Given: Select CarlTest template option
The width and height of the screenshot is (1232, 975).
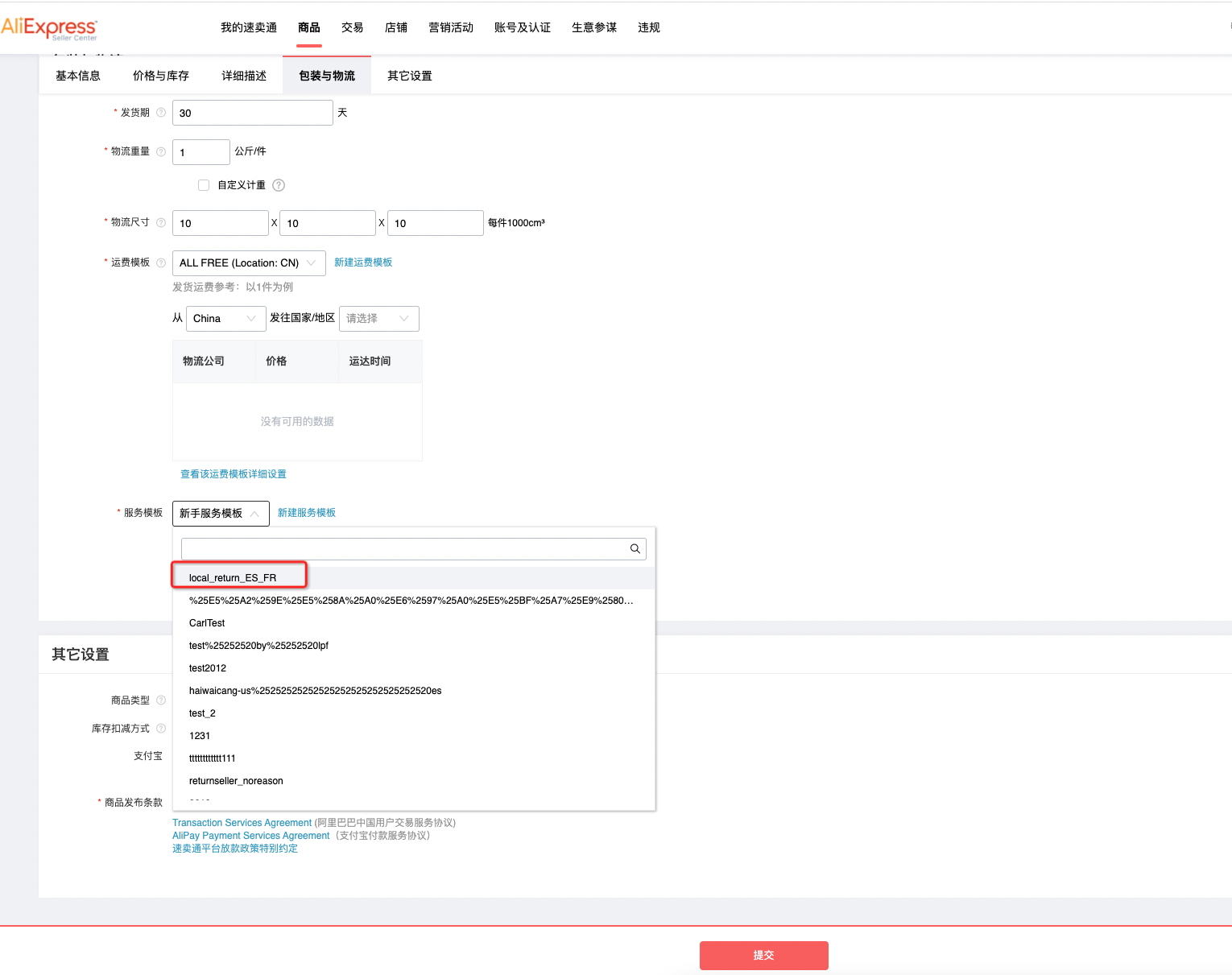Looking at the screenshot, I should pos(415,623).
